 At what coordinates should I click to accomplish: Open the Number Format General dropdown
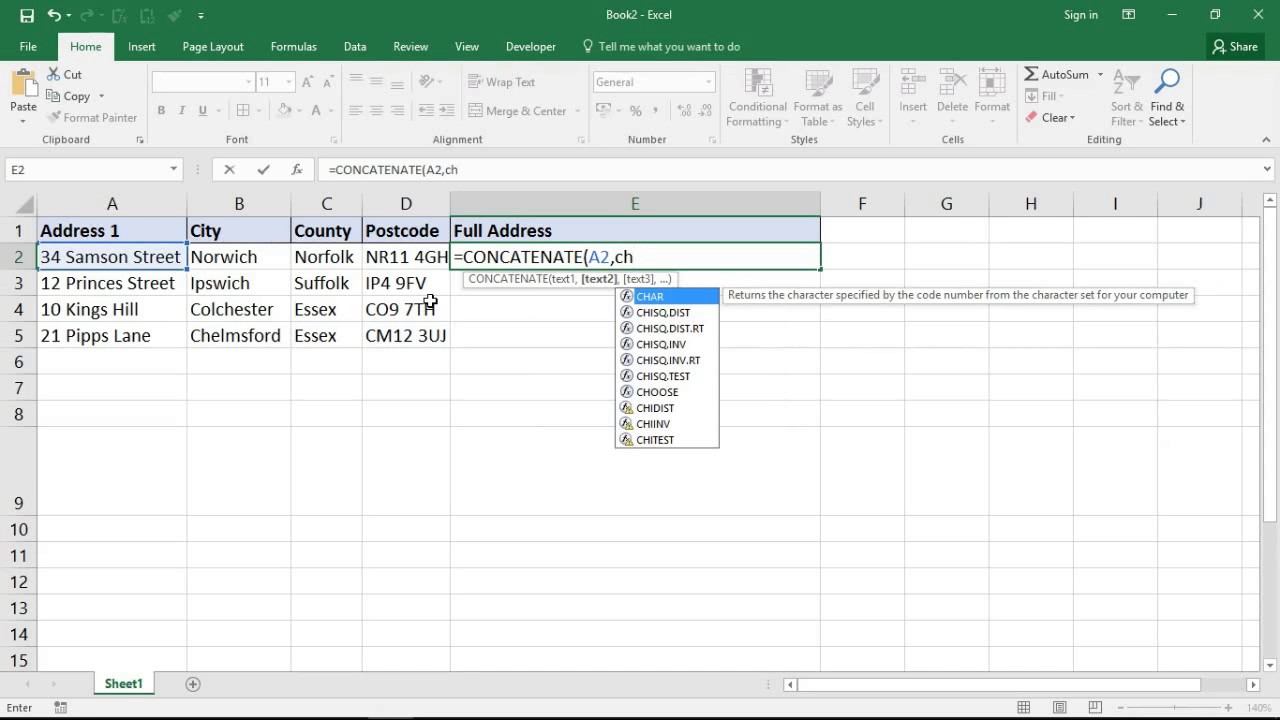709,82
